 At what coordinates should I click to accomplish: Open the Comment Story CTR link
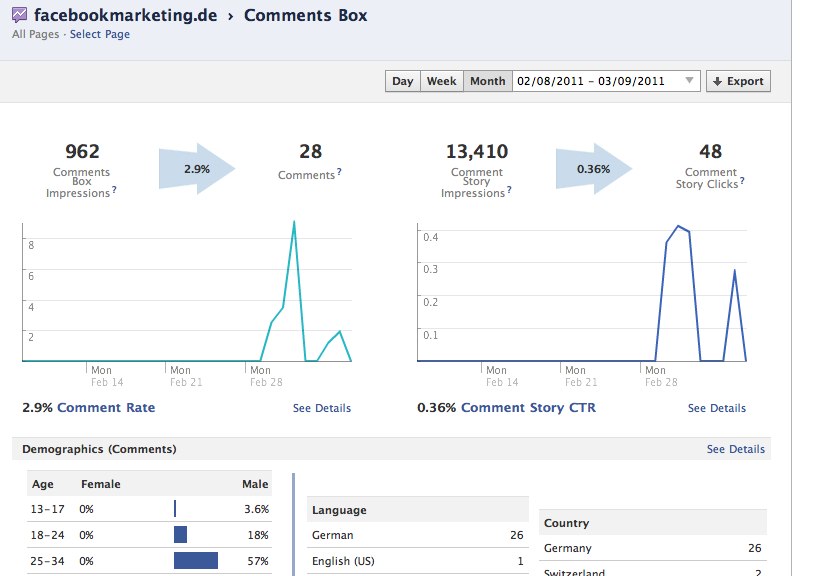pyautogui.click(x=528, y=408)
